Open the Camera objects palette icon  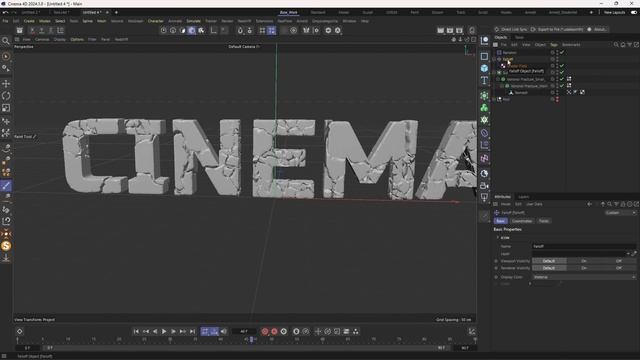pos(484,186)
